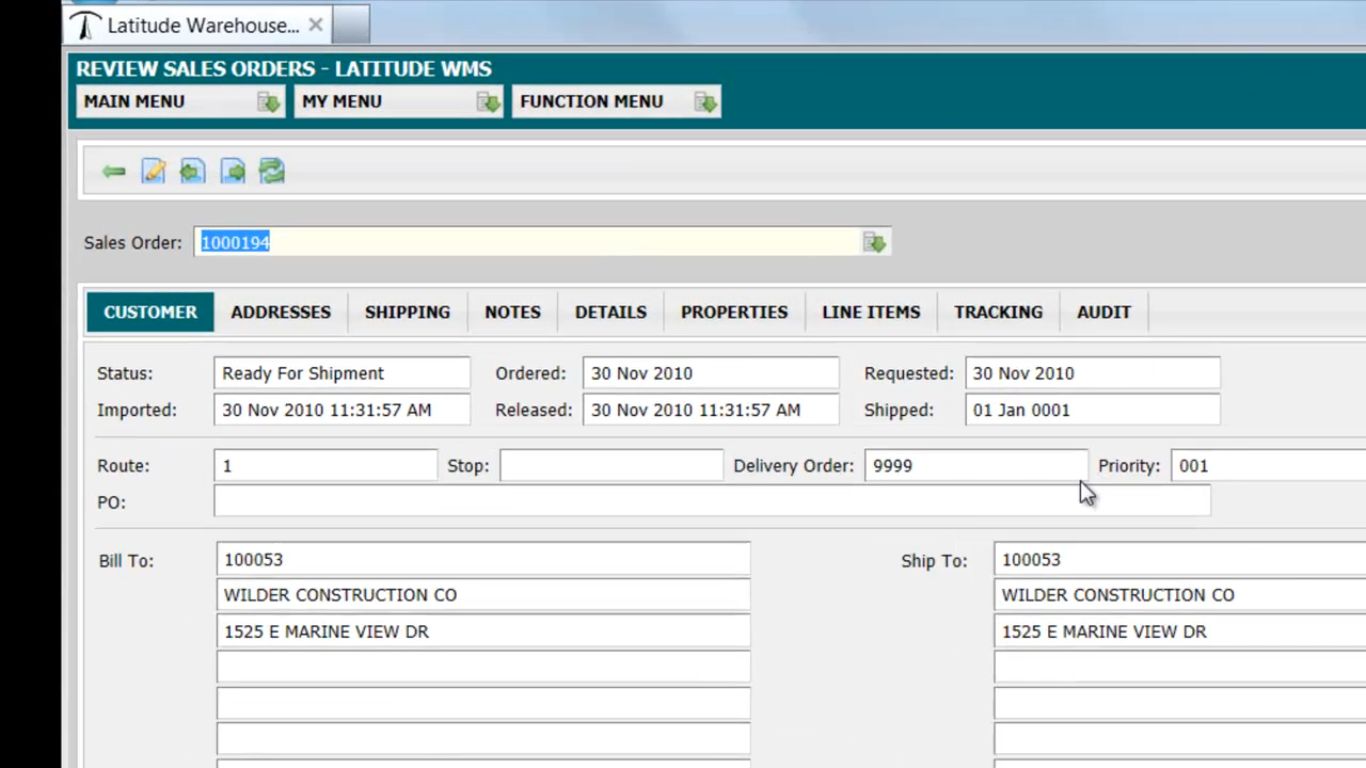Show the AUDIT tab
Image resolution: width=1366 pixels, height=768 pixels.
[1104, 312]
